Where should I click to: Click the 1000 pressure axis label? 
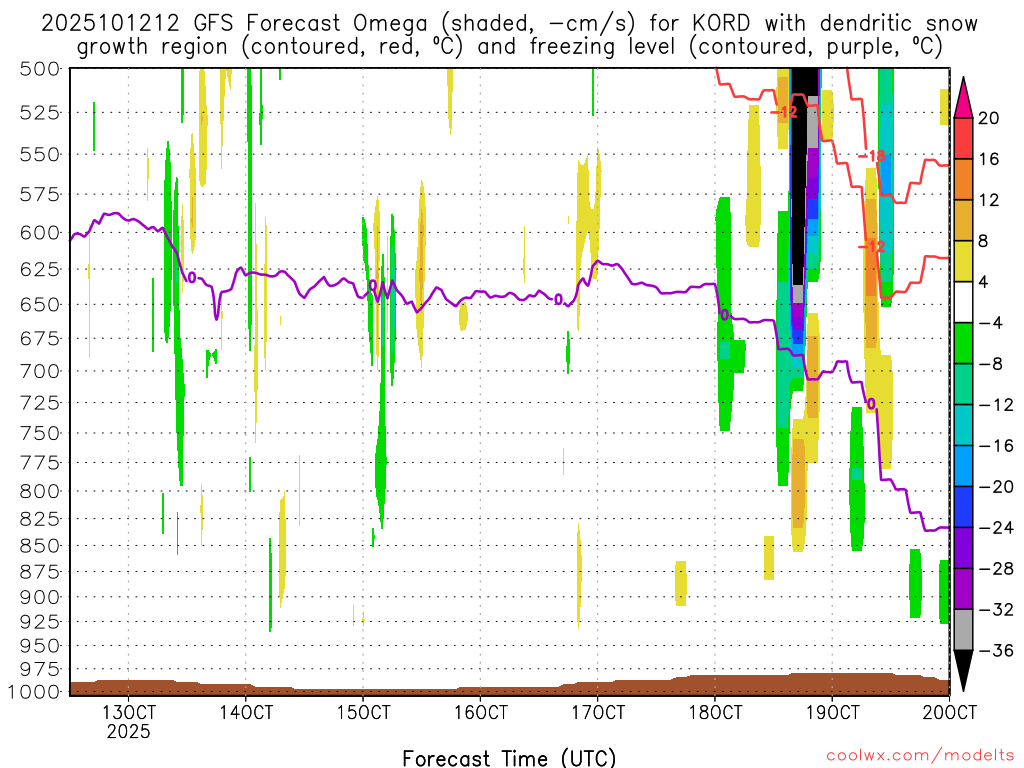[34, 692]
